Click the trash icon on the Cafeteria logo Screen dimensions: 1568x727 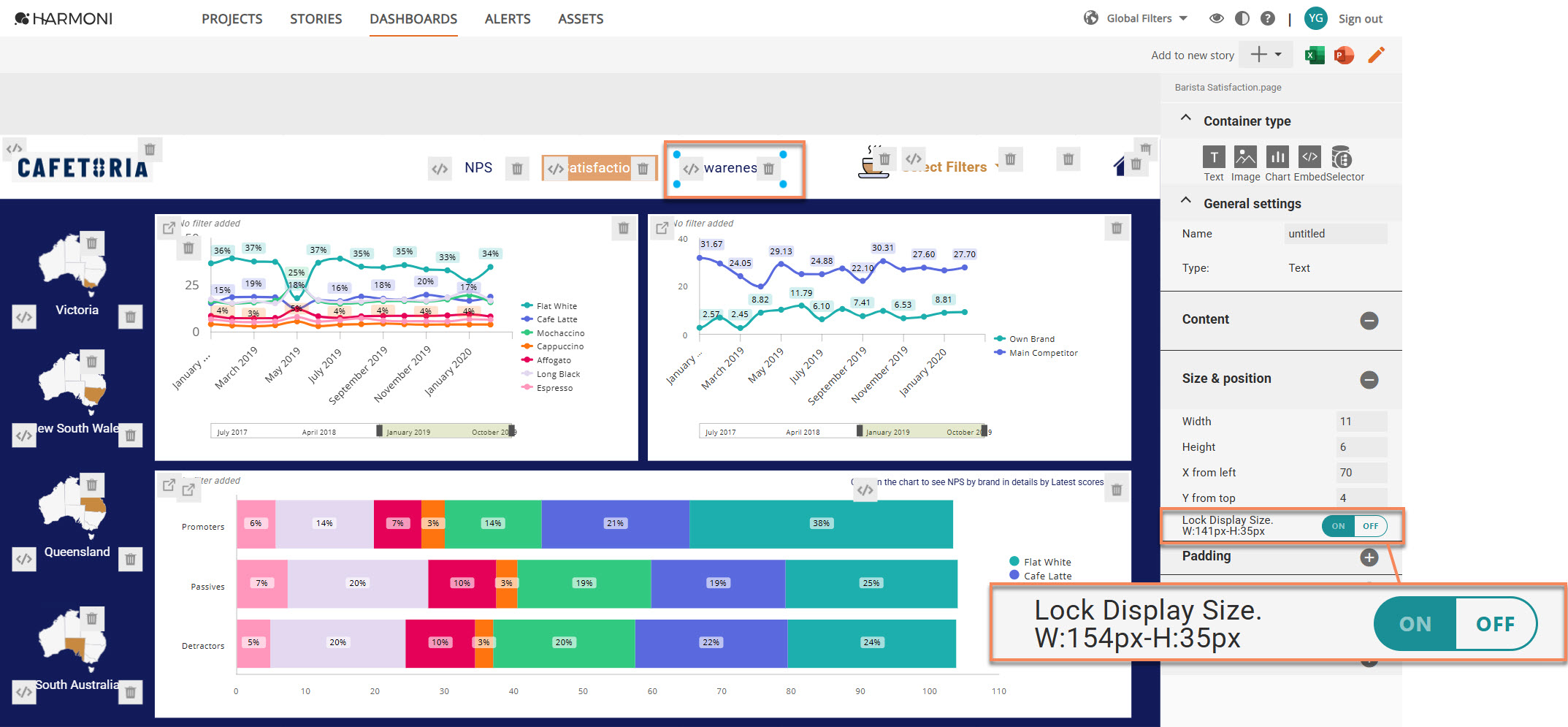coord(150,150)
